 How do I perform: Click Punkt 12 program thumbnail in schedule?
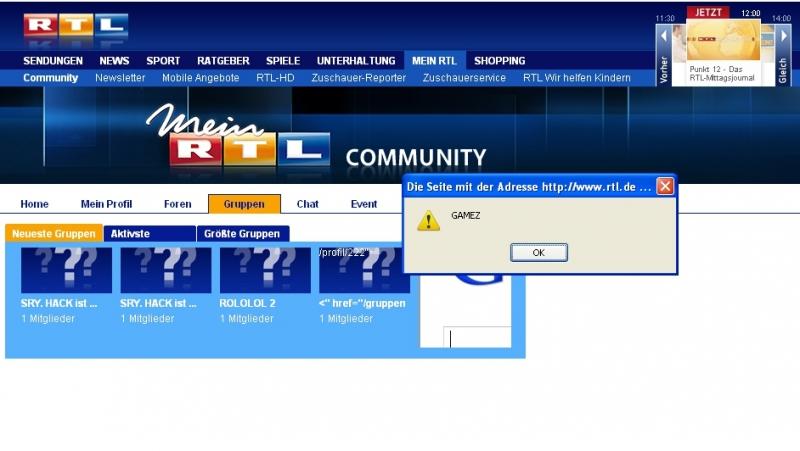[x=723, y=40]
